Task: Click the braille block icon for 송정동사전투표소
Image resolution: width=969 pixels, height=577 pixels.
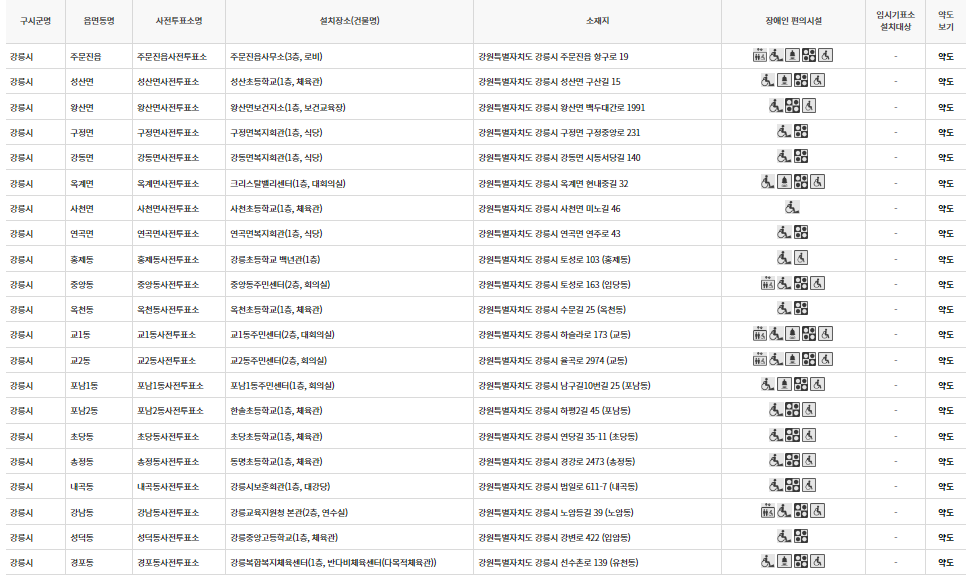Action: pyautogui.click(x=792, y=461)
